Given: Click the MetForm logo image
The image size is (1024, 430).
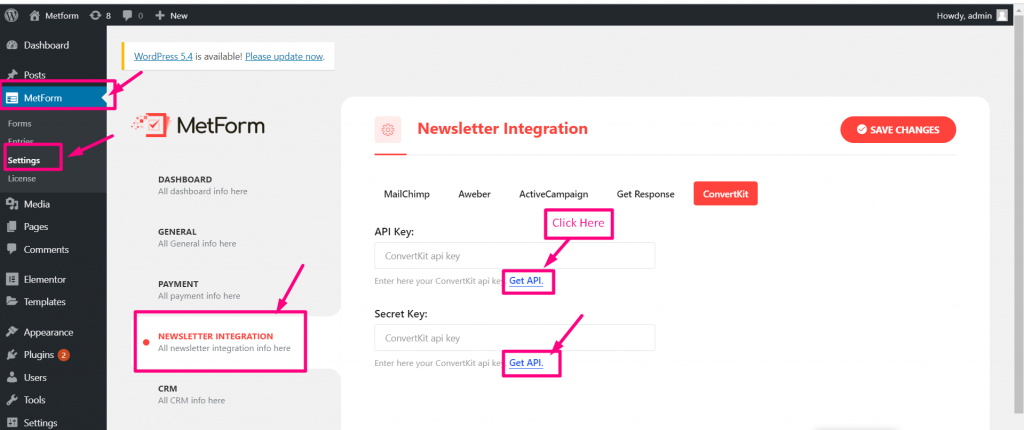Looking at the screenshot, I should 198,125.
